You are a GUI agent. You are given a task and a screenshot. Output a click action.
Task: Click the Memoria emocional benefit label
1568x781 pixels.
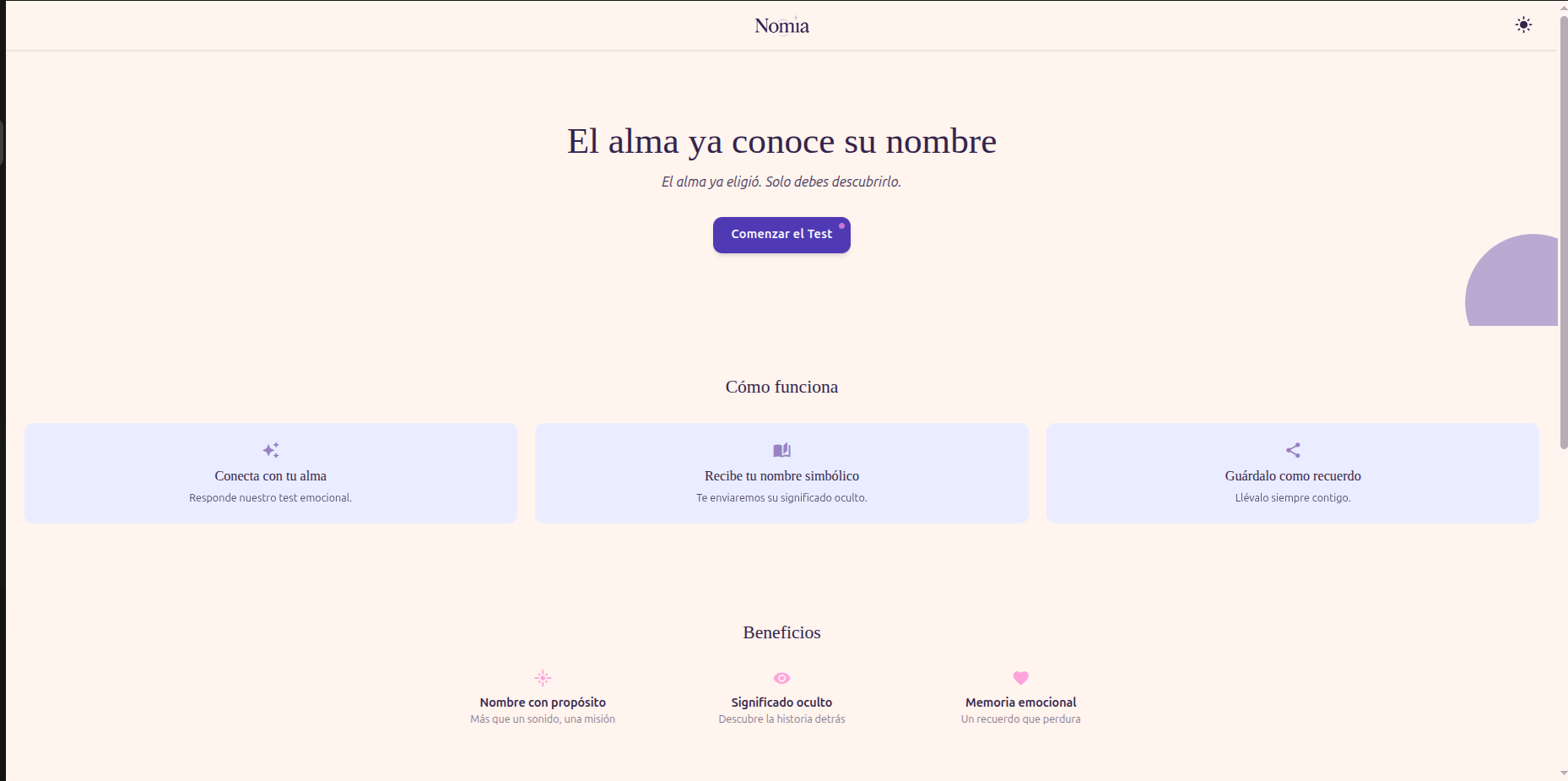point(1020,702)
